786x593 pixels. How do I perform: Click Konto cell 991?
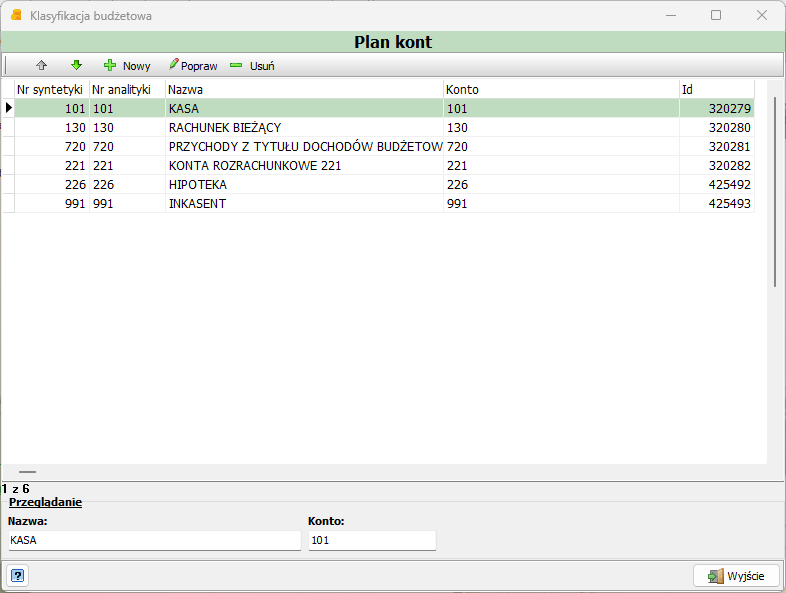[x=561, y=204]
